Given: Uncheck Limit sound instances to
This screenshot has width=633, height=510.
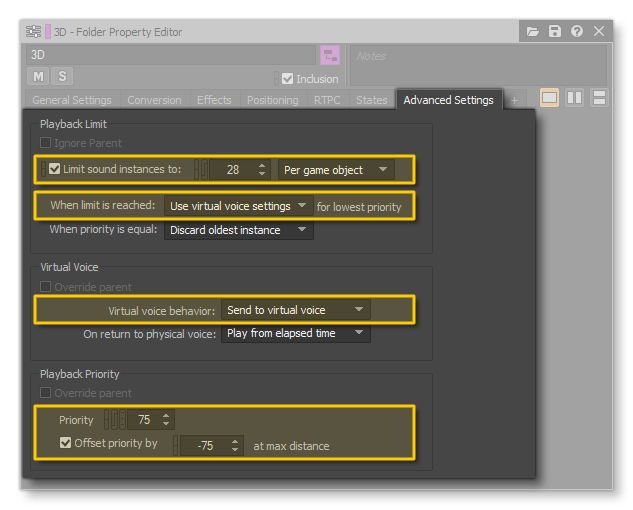Looking at the screenshot, I should (55, 170).
